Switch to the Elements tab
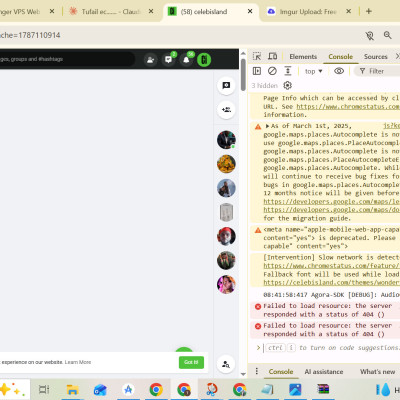The image size is (400, 400). 303,57
